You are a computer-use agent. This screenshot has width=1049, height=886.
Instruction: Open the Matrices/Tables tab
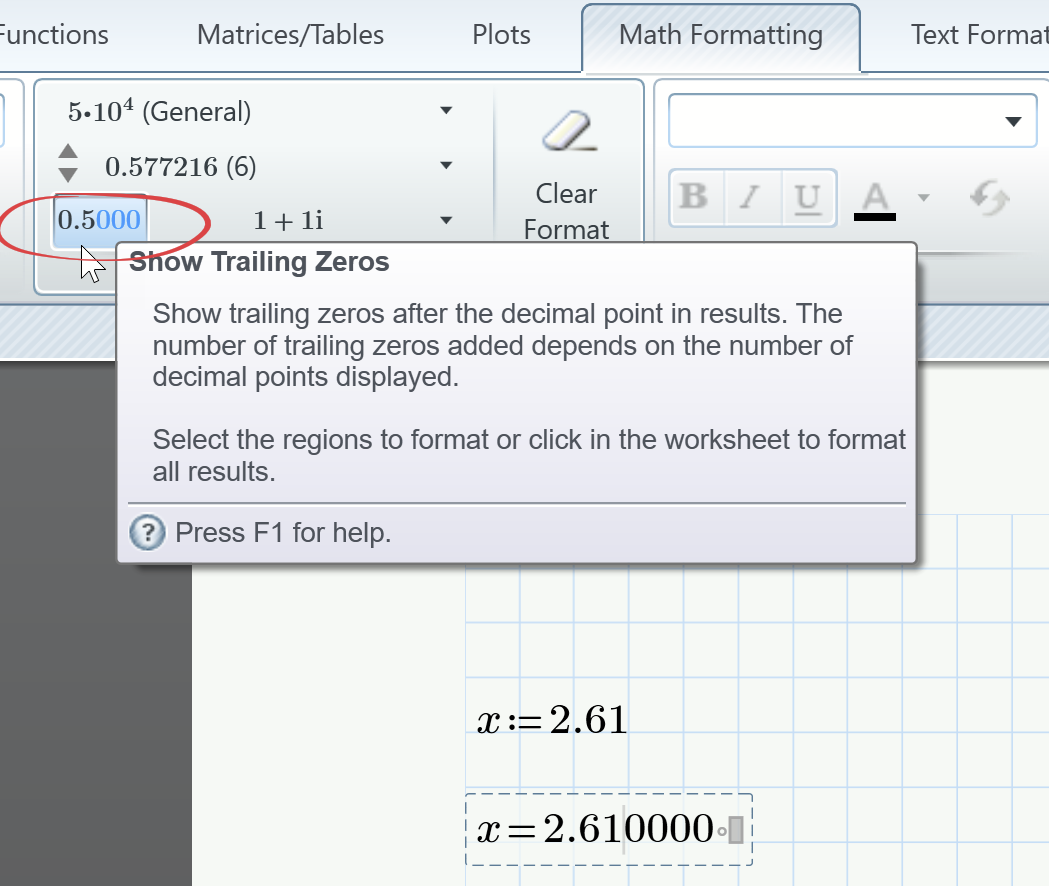[x=290, y=35]
